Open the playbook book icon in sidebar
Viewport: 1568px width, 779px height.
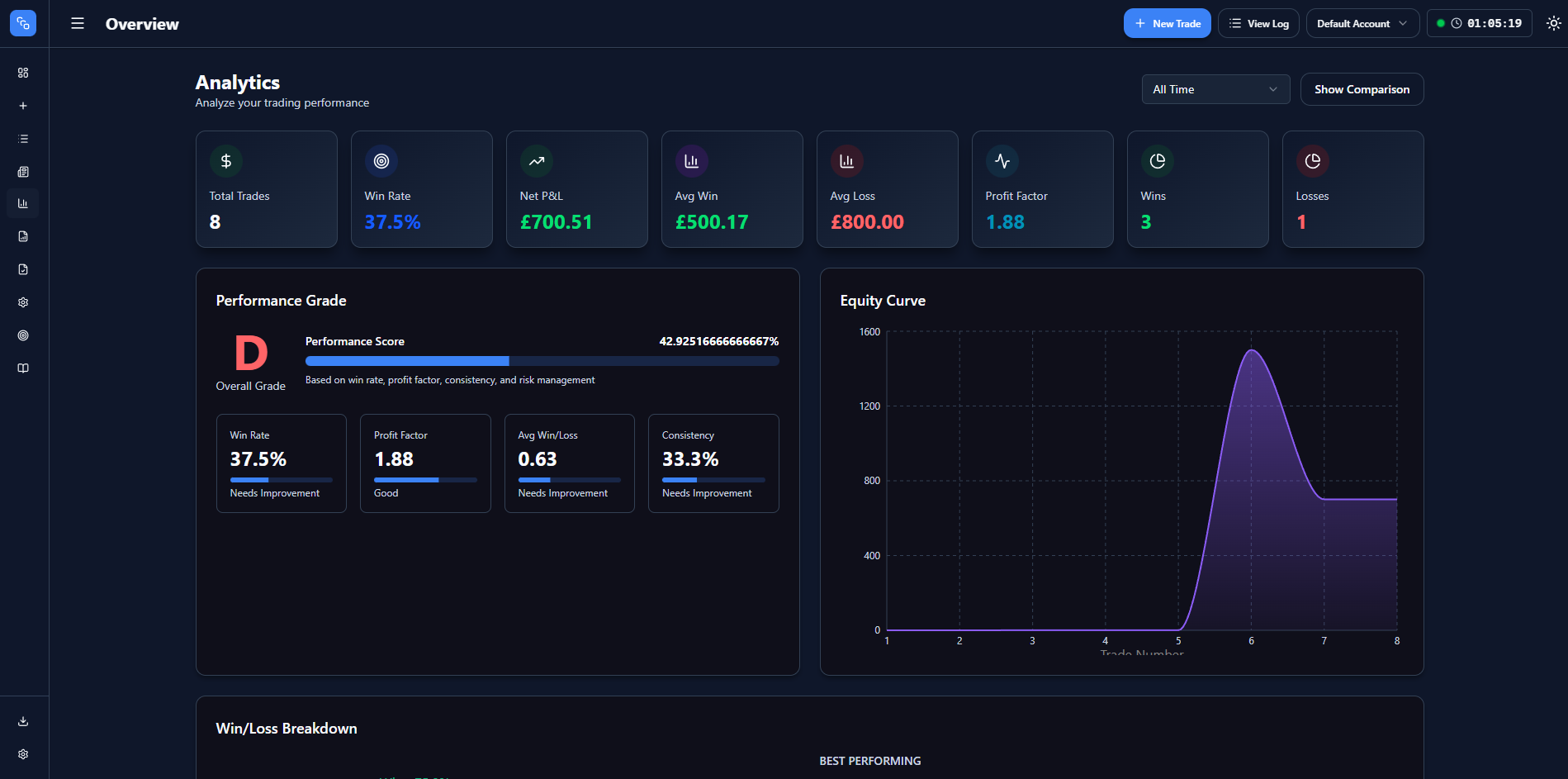pyautogui.click(x=23, y=368)
